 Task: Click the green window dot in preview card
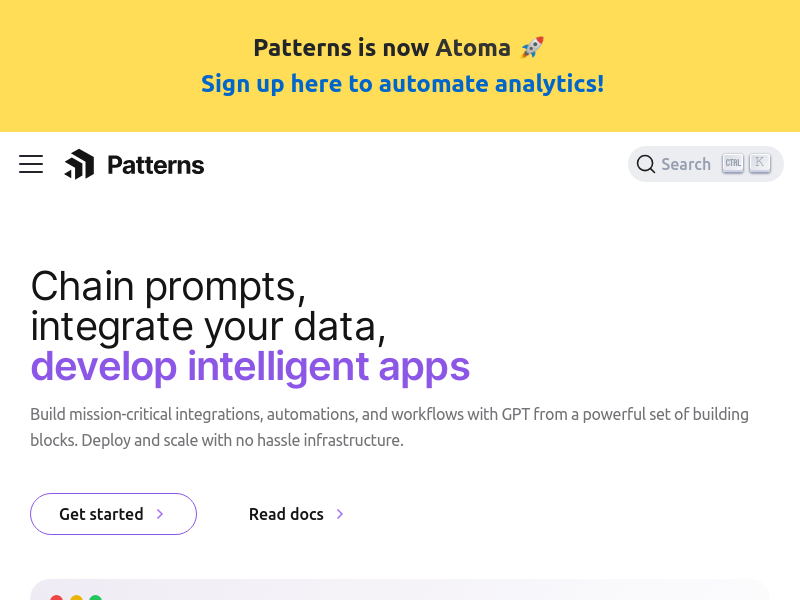tap(95, 597)
